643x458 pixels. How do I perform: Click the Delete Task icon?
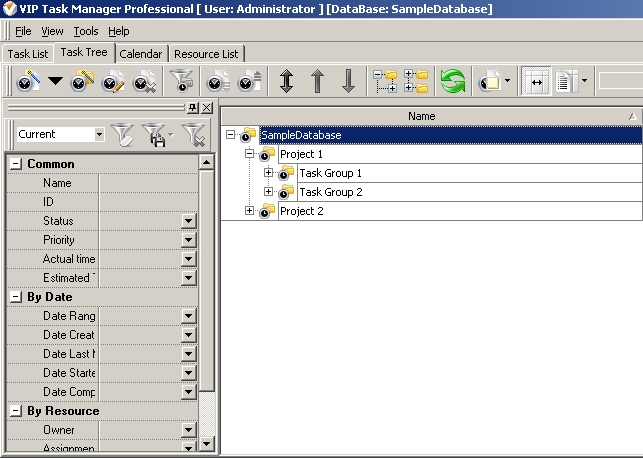[x=144, y=82]
